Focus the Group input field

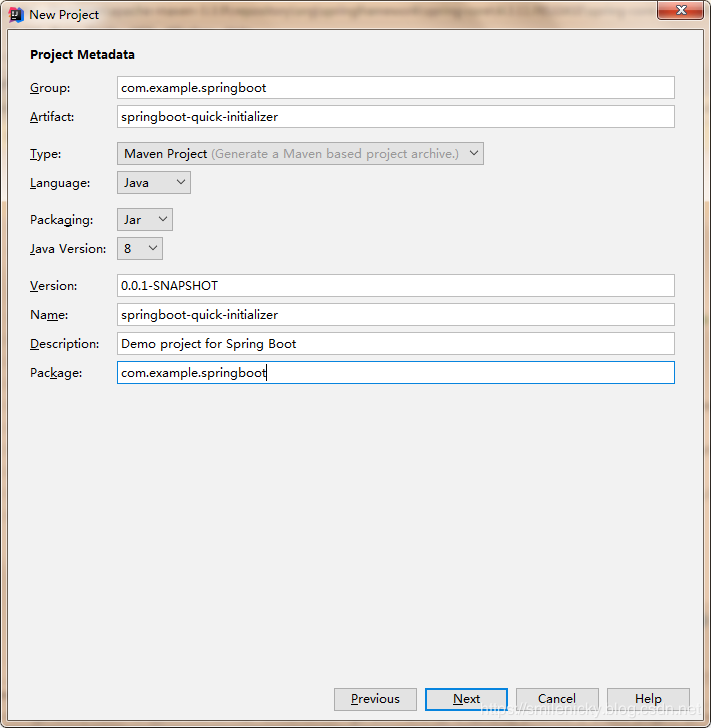coord(396,88)
